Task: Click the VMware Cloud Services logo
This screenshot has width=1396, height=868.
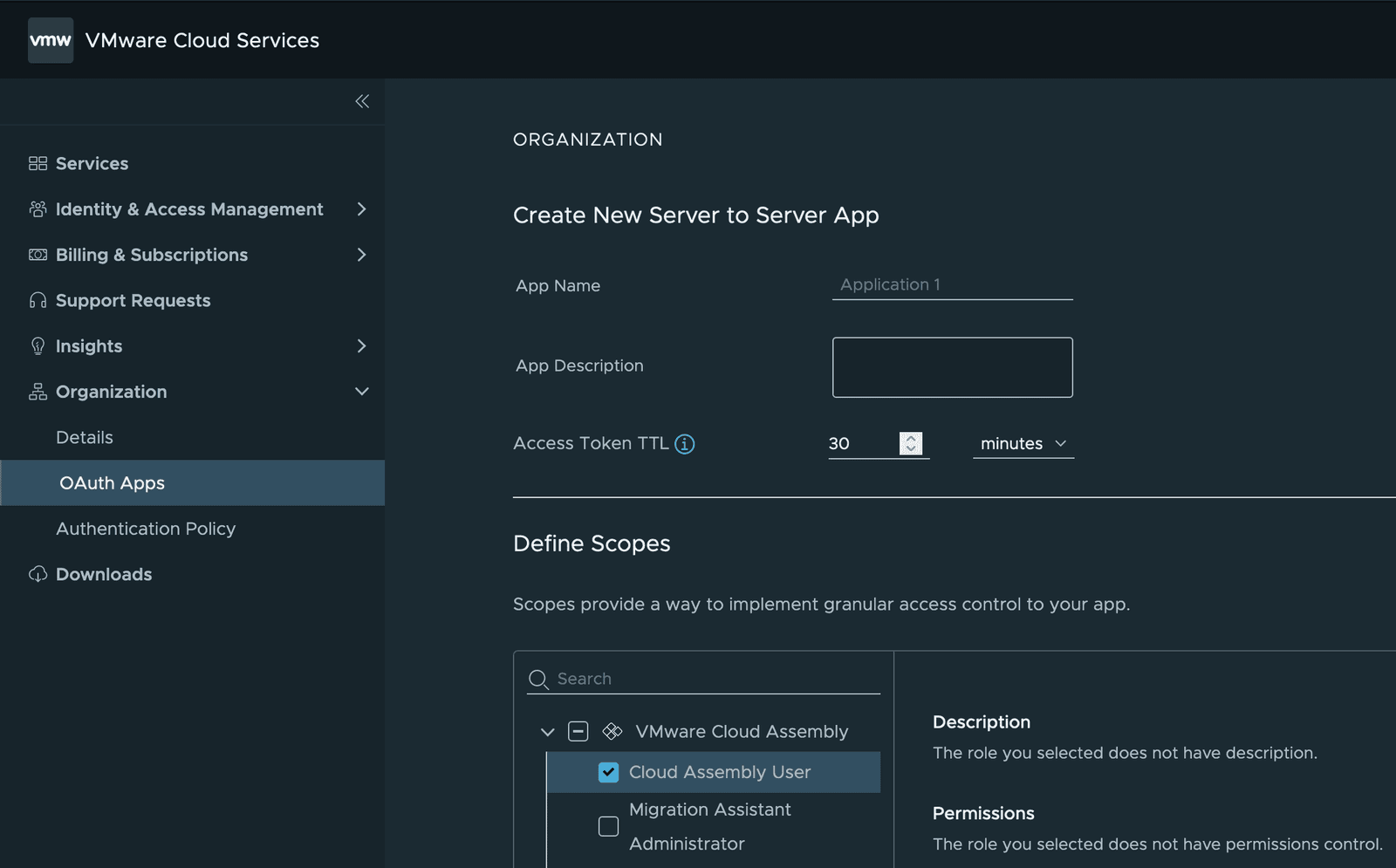Action: tap(50, 39)
